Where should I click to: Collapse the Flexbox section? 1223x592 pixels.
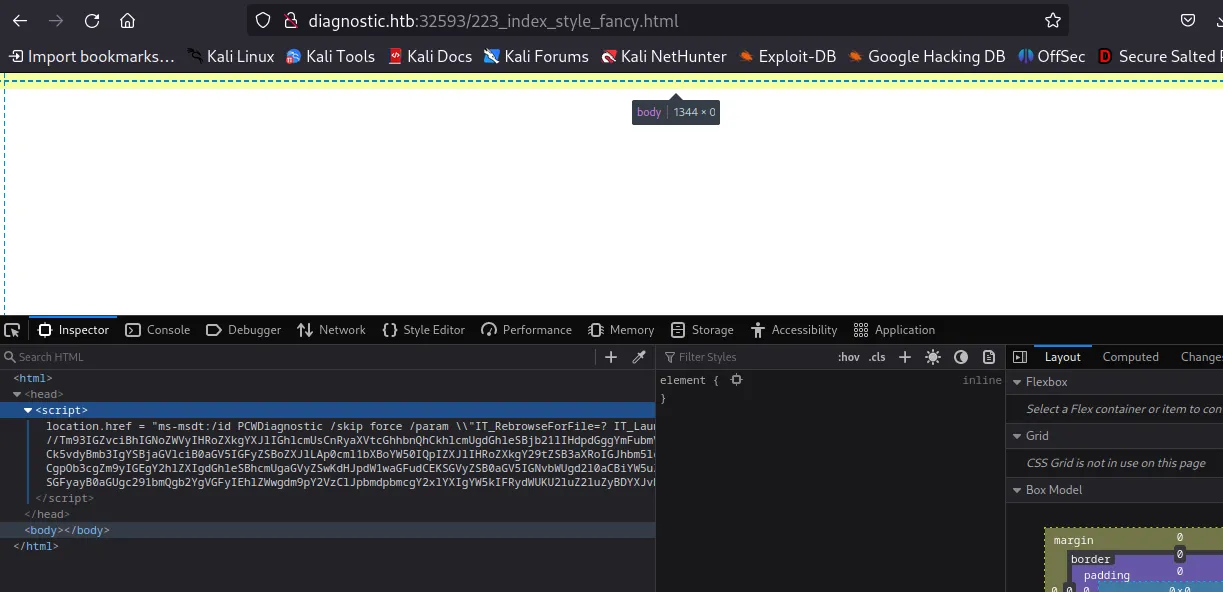pyautogui.click(x=1017, y=382)
